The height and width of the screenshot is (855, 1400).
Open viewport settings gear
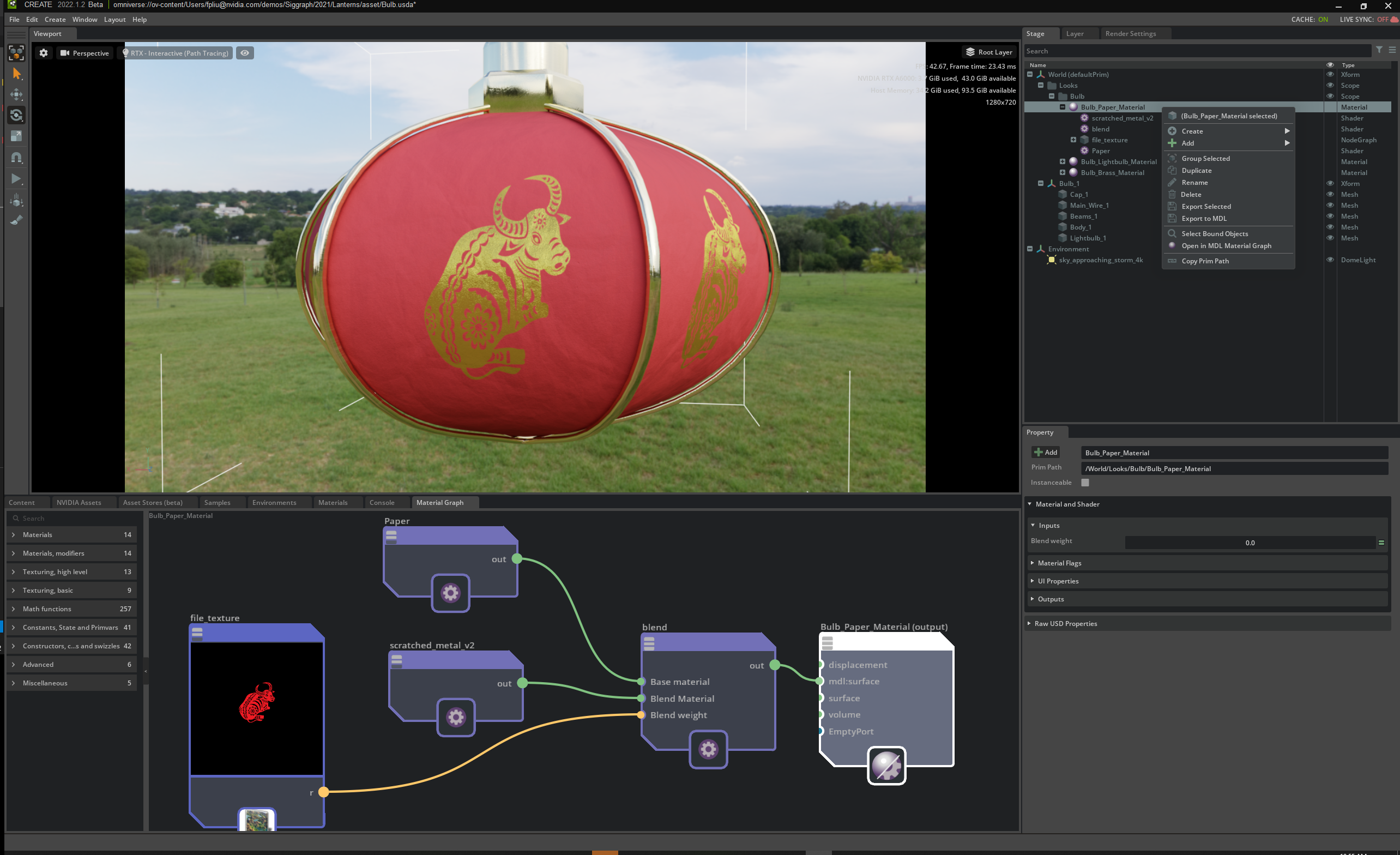click(44, 53)
